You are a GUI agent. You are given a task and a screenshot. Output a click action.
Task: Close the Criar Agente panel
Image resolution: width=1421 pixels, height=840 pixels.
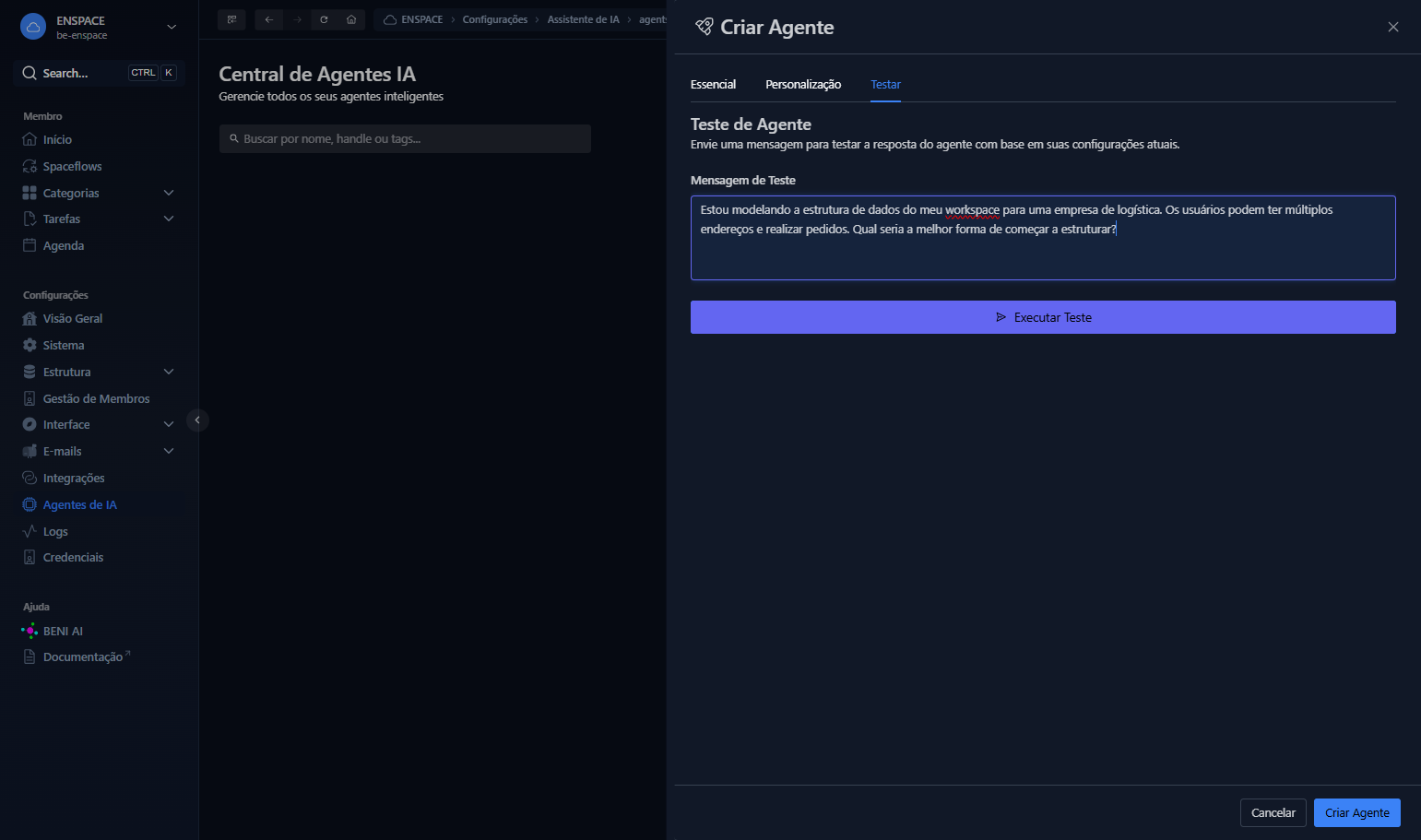(x=1393, y=27)
